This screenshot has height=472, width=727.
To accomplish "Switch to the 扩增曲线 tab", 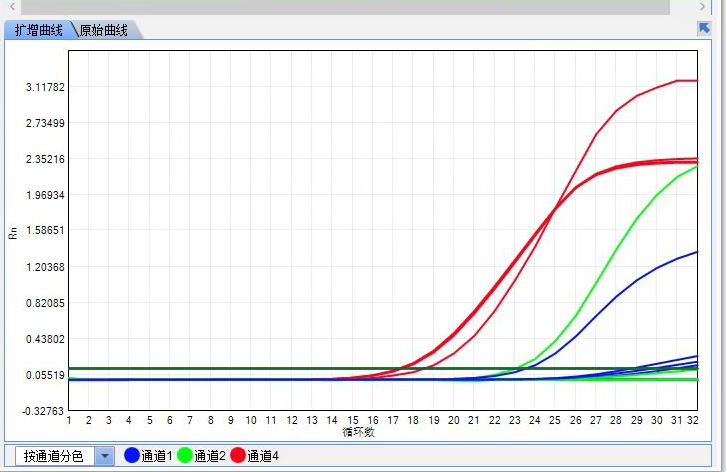I will pyautogui.click(x=38, y=31).
